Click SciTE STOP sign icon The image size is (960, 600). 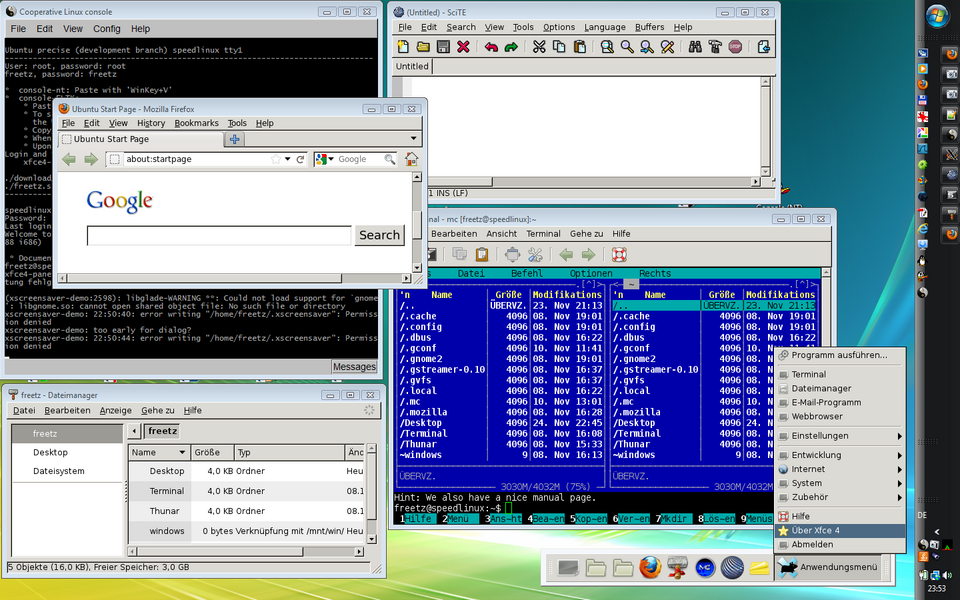735,47
